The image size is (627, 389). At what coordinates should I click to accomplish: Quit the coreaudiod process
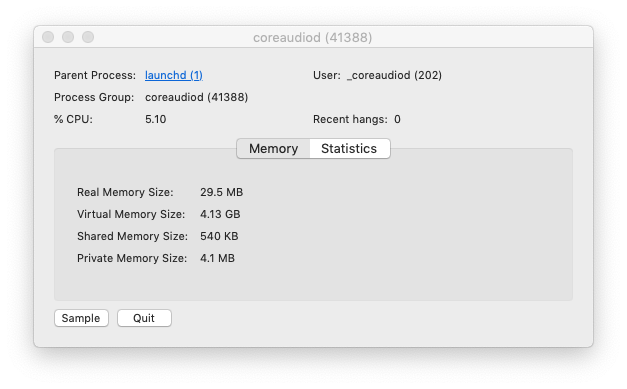pyautogui.click(x=144, y=318)
